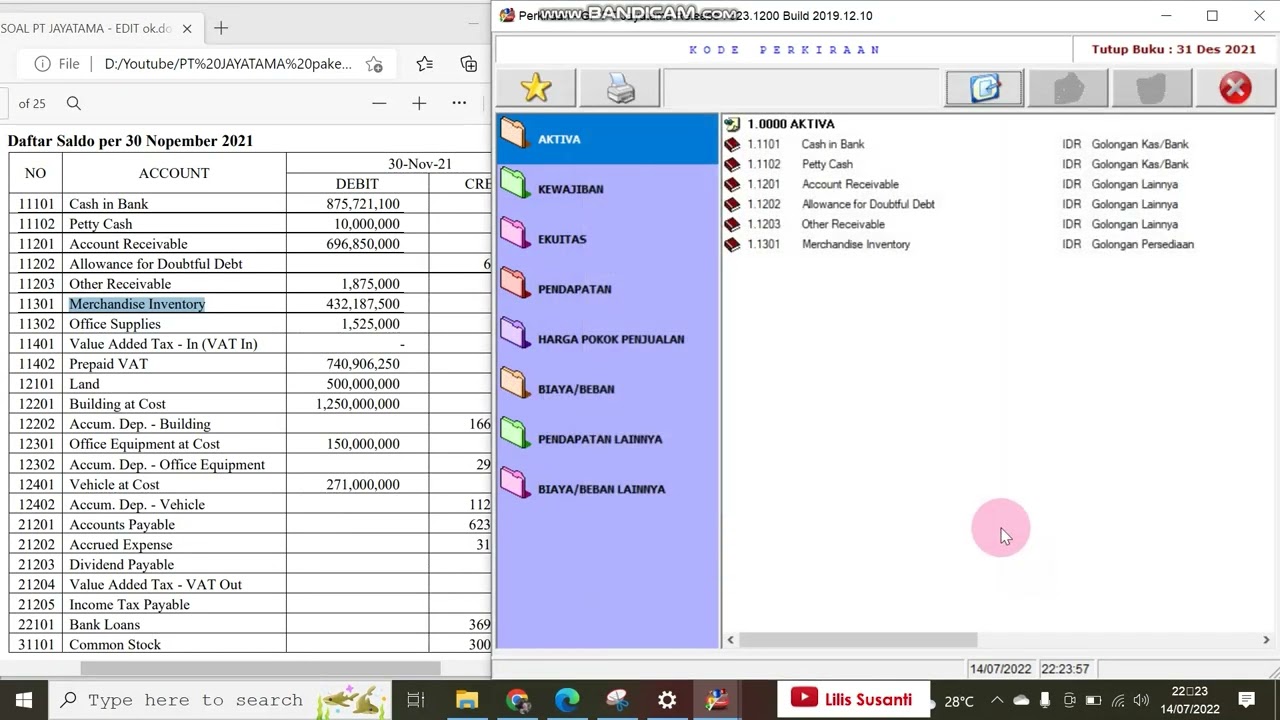Image resolution: width=1280 pixels, height=720 pixels.
Task: Open browser collections icon
Action: [x=468, y=64]
